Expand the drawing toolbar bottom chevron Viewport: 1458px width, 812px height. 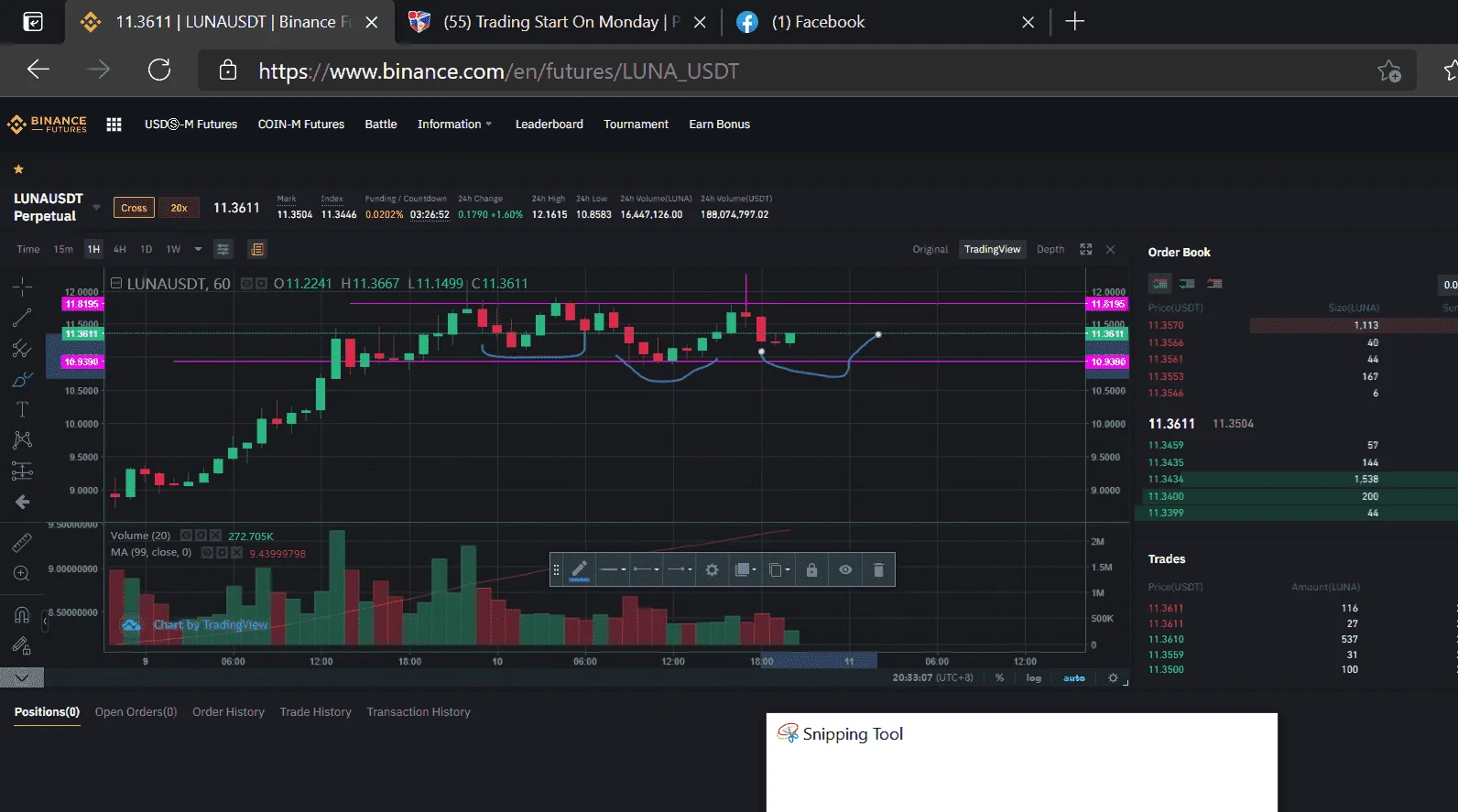point(22,677)
